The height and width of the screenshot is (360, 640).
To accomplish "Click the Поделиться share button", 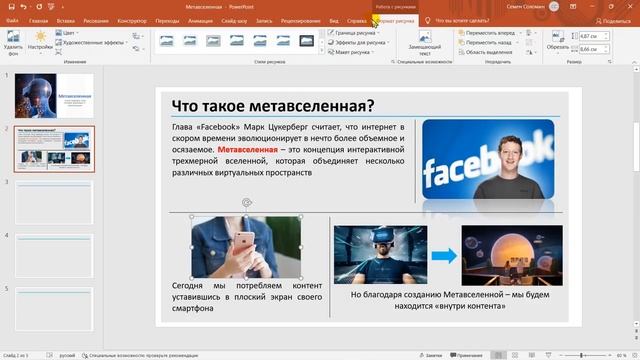I will coord(613,21).
